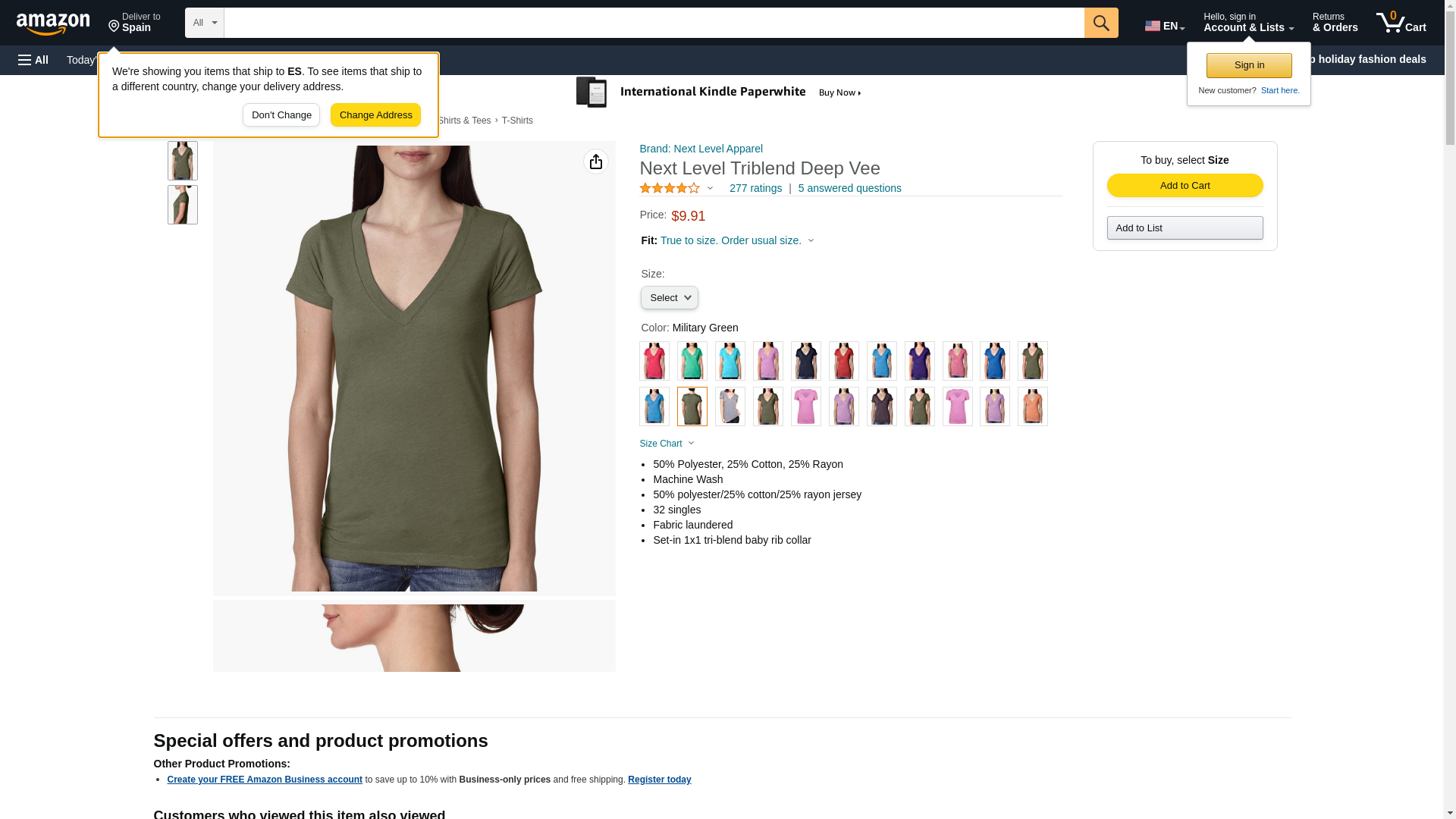The width and height of the screenshot is (1456, 819).
Task: Expand the Size Select dropdown
Action: (x=668, y=298)
